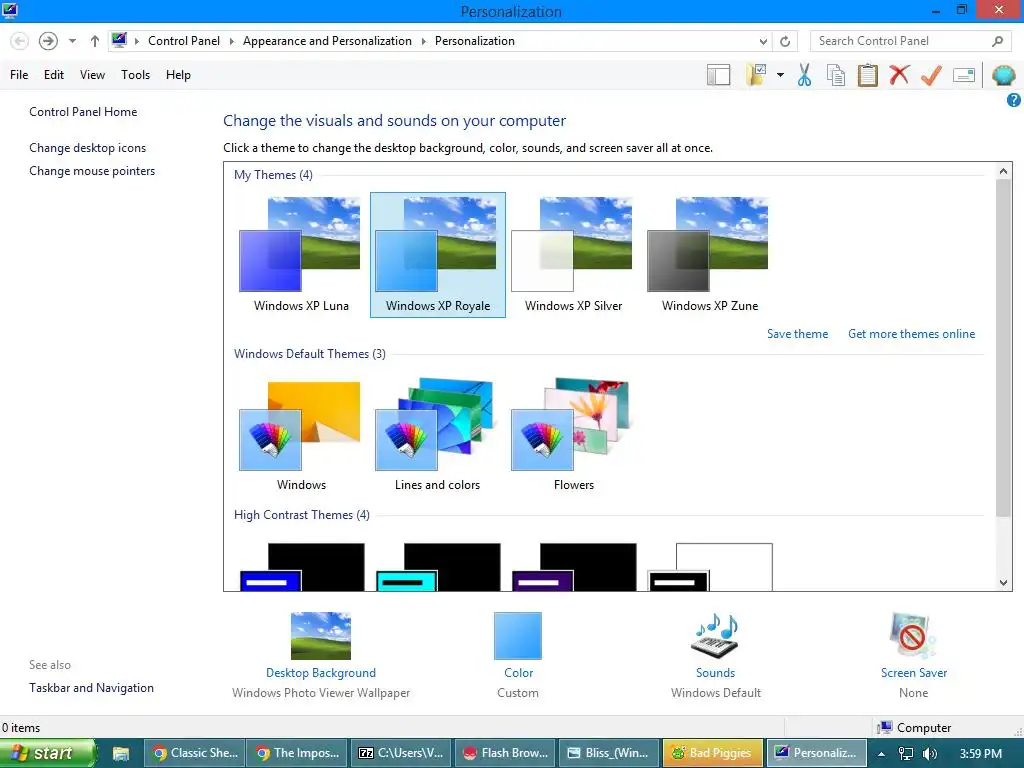Screen dimensions: 1024x768
Task: Open folder options dropdown arrow in toolbar
Action: [x=780, y=75]
